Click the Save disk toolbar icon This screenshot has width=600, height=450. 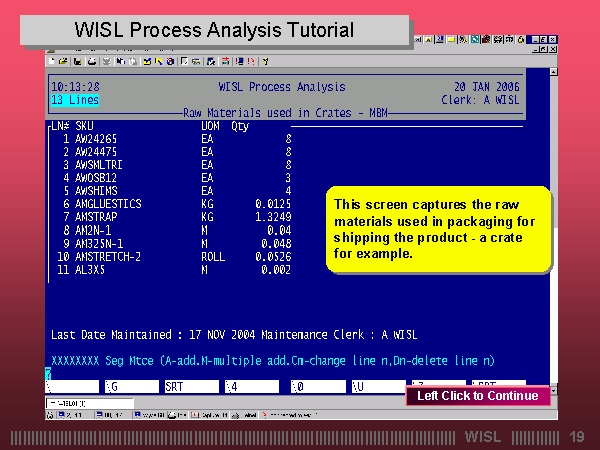(x=78, y=60)
